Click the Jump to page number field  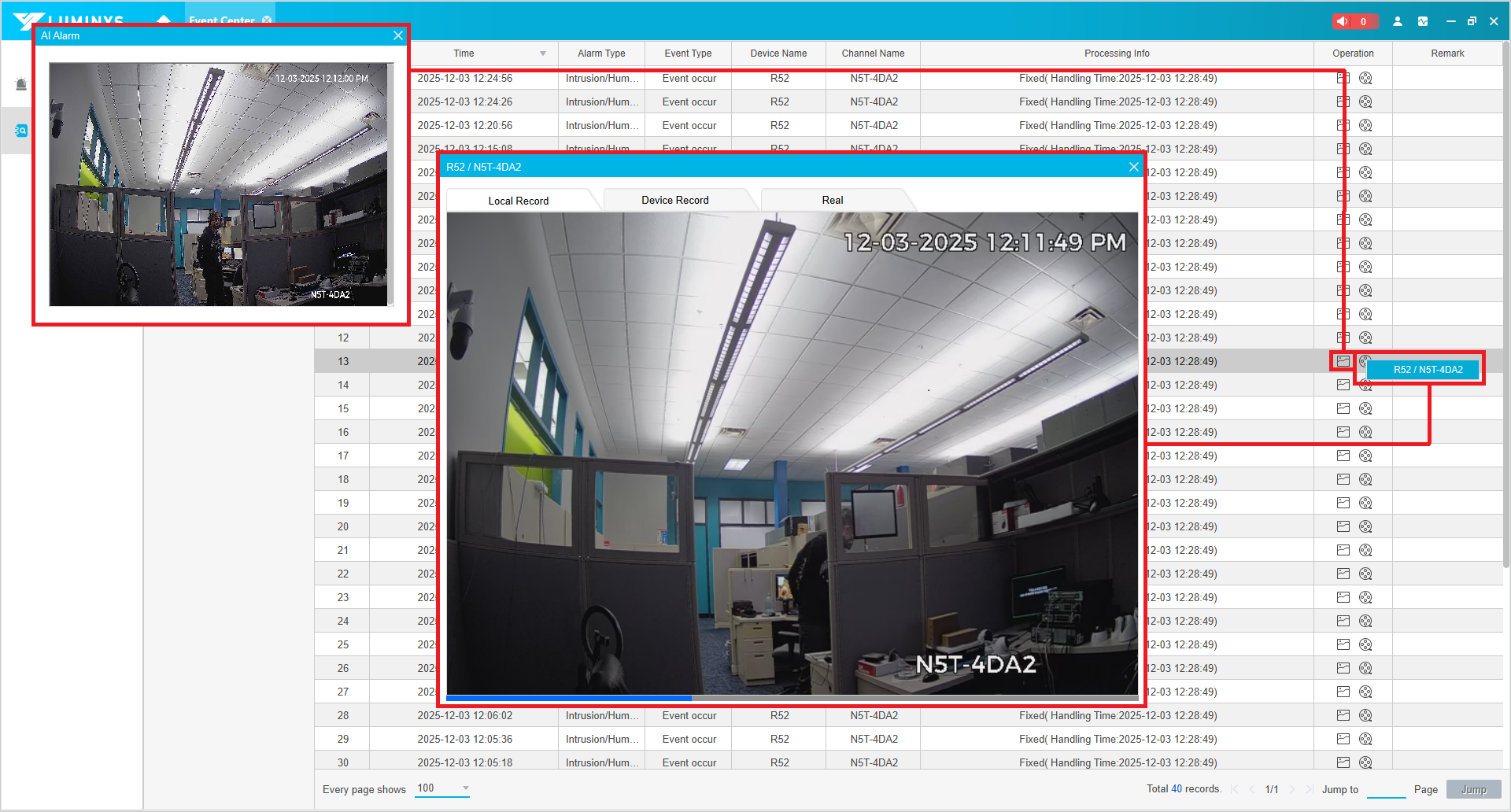pos(1386,789)
